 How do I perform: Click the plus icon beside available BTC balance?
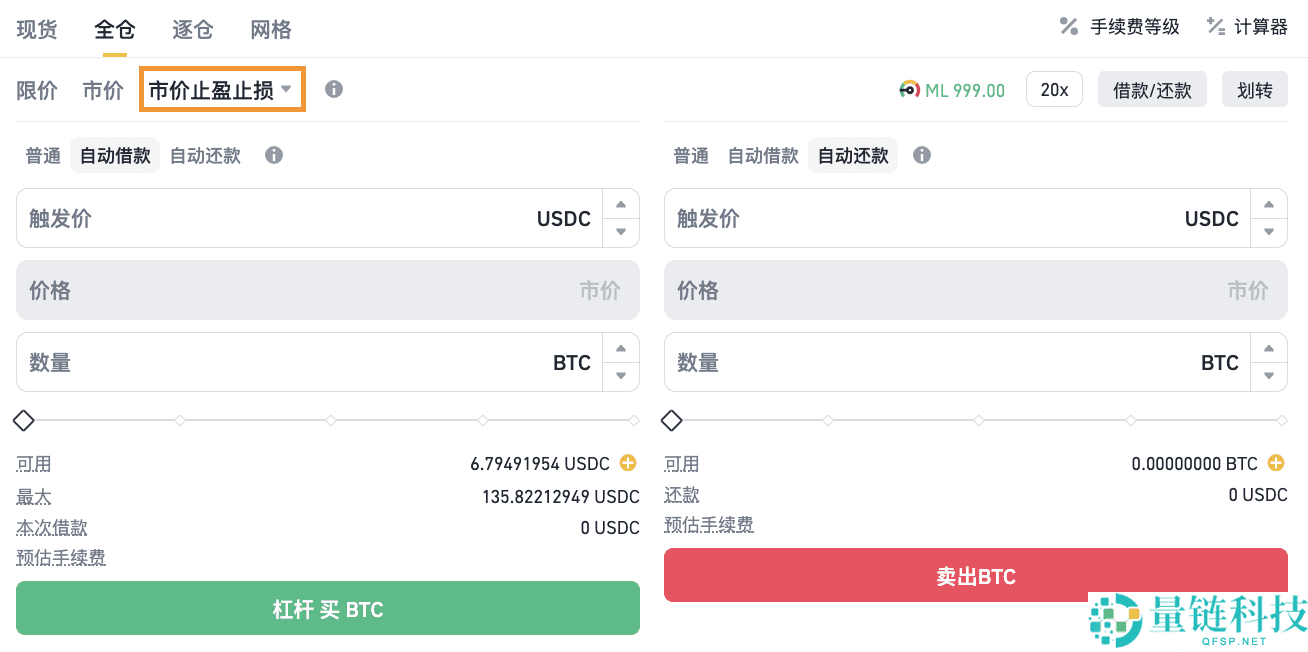1276,463
